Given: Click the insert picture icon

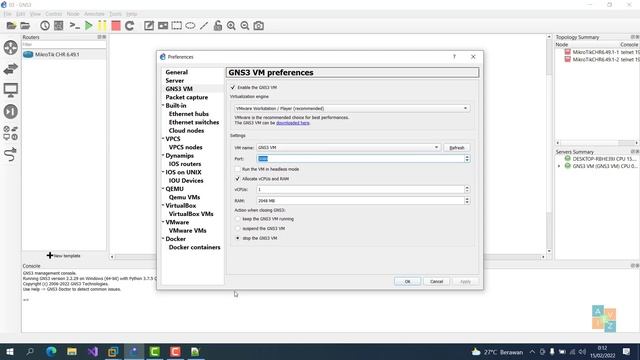Looking at the screenshot, I should coord(163,26).
